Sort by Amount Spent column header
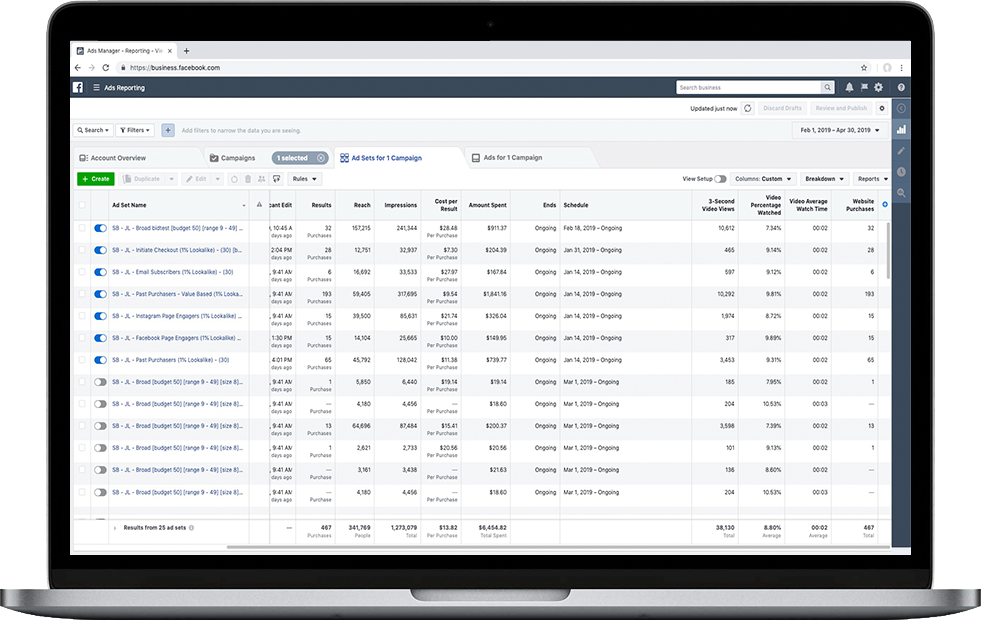 487,205
